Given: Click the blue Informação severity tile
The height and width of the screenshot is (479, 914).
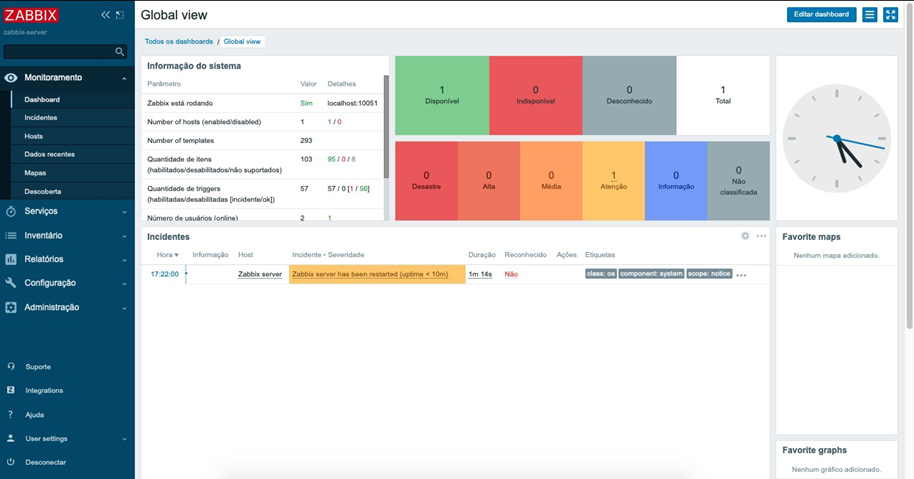Looking at the screenshot, I should 676,181.
